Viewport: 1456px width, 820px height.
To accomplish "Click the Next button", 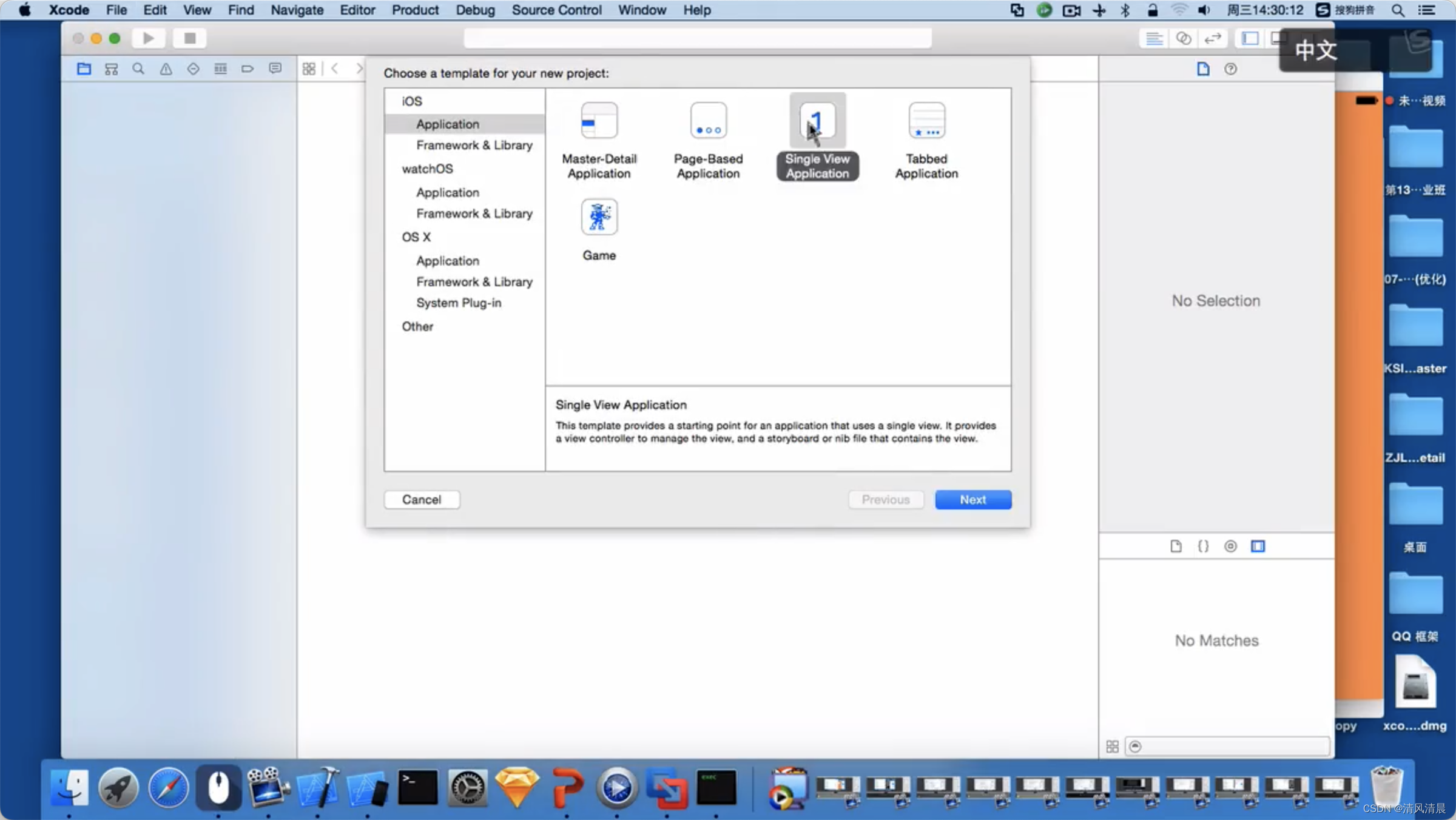I will point(973,499).
